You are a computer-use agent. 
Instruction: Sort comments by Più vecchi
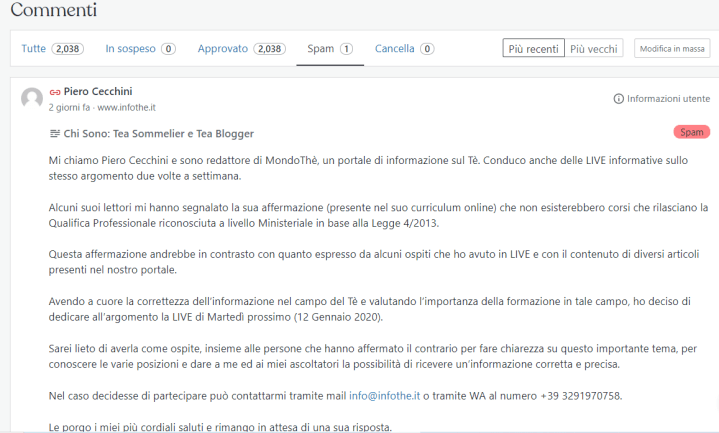[x=594, y=48]
